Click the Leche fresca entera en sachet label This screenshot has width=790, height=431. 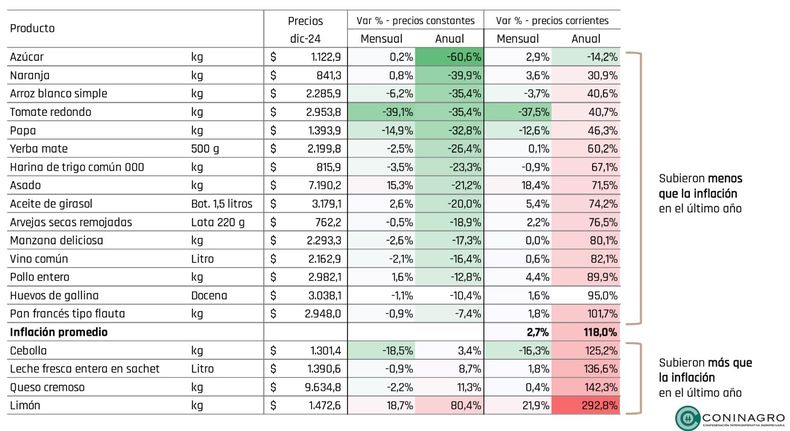pos(85,369)
